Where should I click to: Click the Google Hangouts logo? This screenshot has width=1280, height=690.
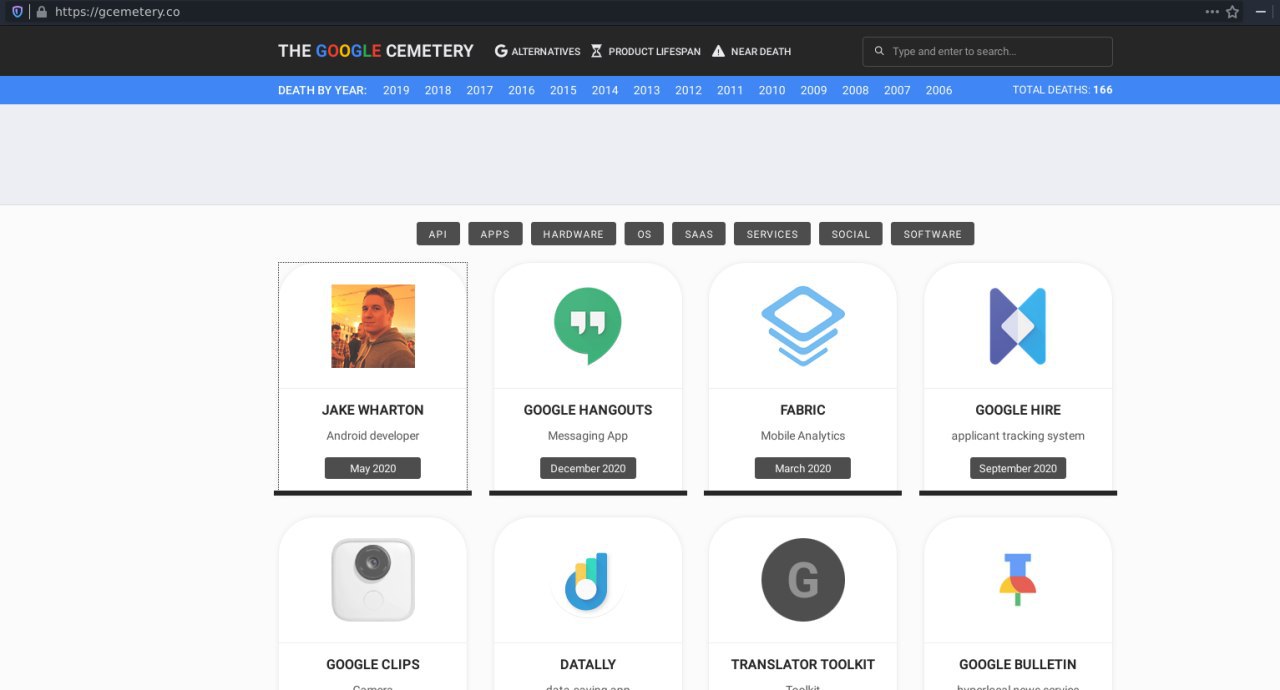point(588,326)
